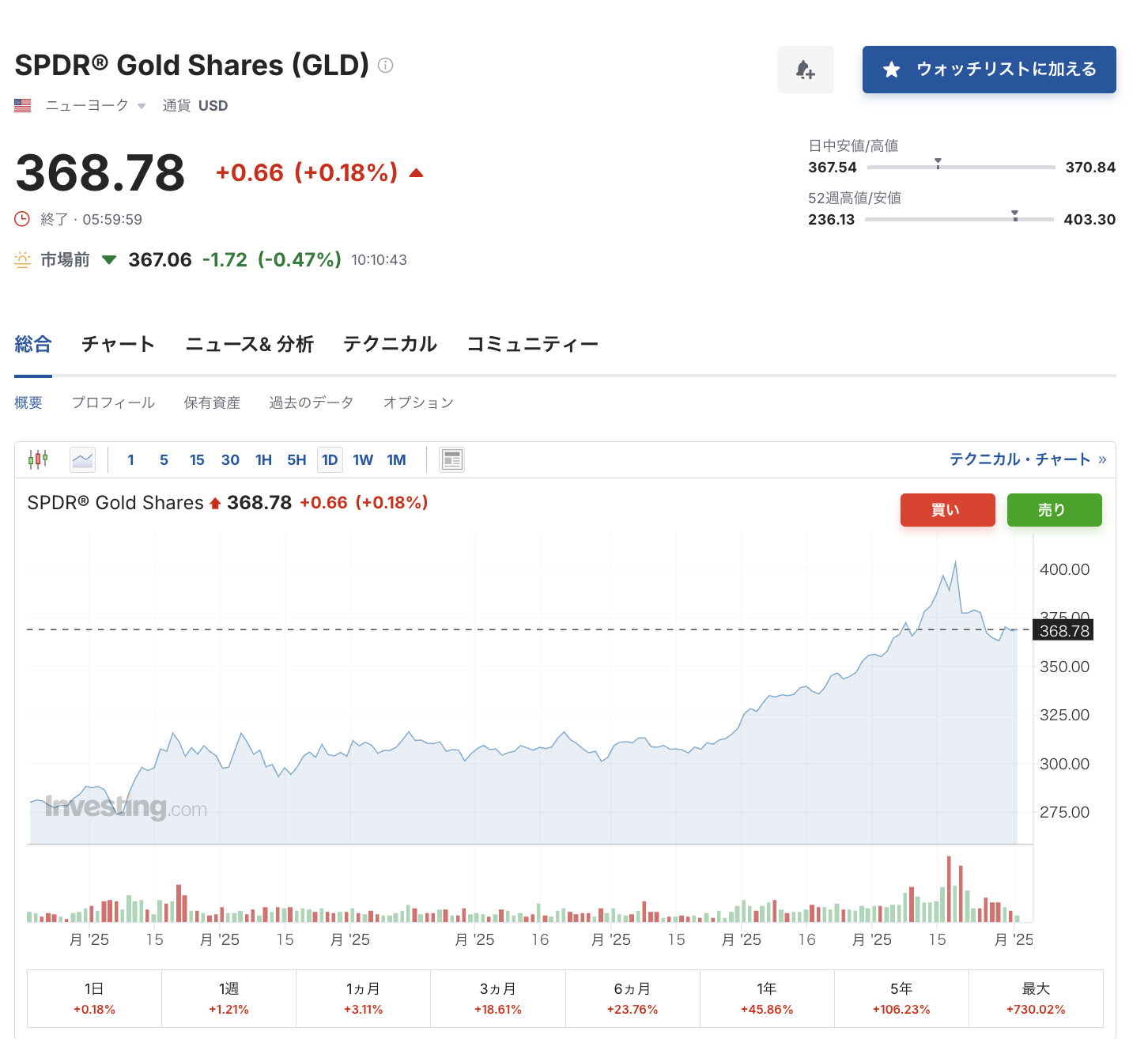Expand the ニューヨーク exchange dropdown
This screenshot has width=1148, height=1039.
[x=141, y=106]
